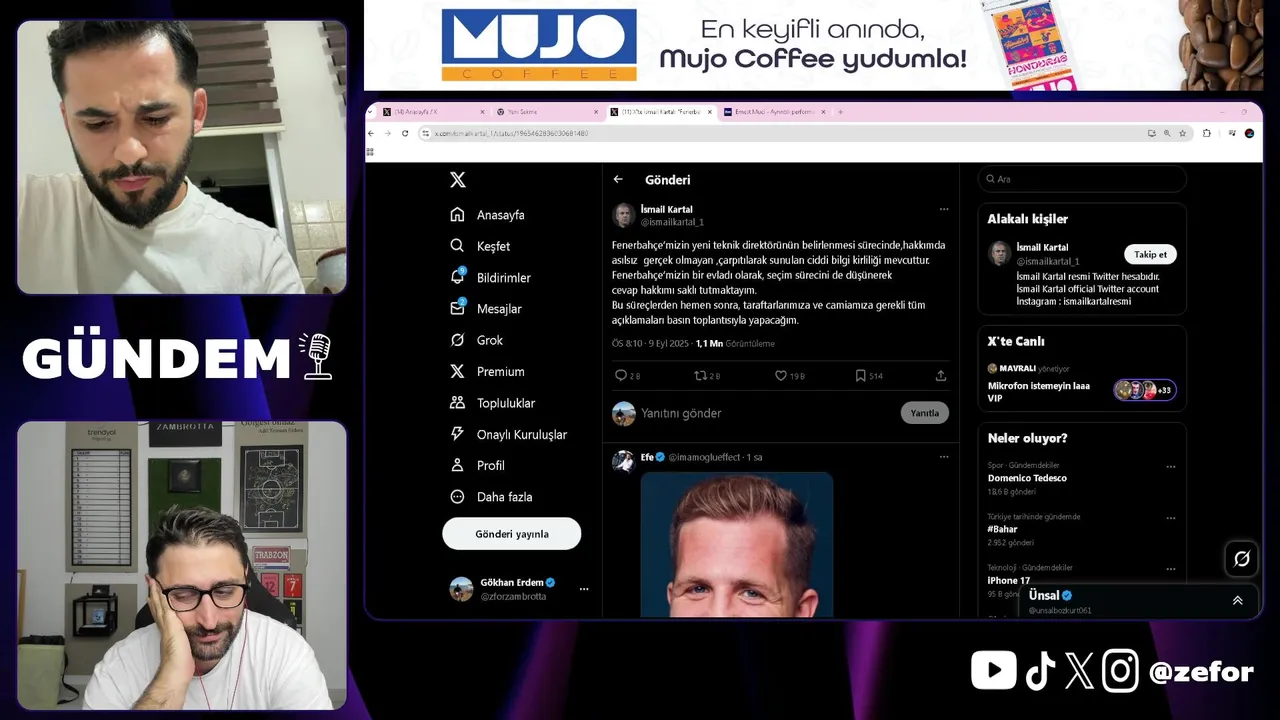Click browser forward button
This screenshot has height=720, width=1280.
pyautogui.click(x=388, y=133)
